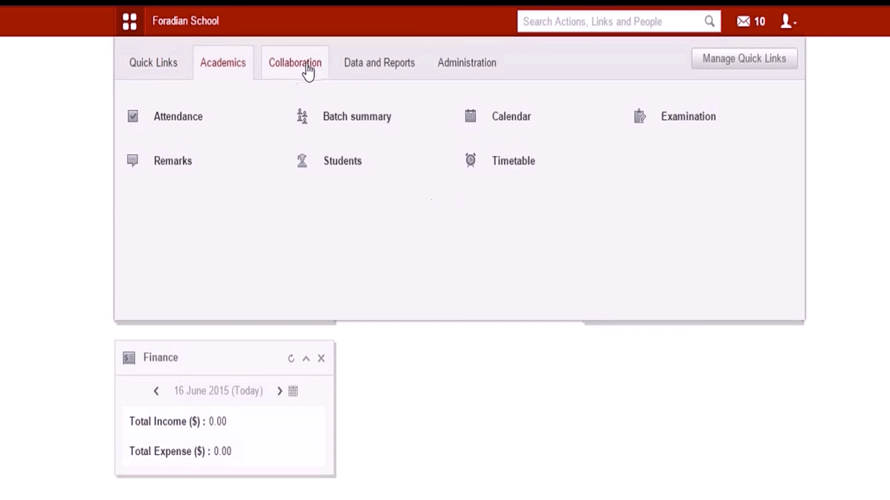Click the search magnifier icon
The height and width of the screenshot is (500, 890).
(x=709, y=21)
